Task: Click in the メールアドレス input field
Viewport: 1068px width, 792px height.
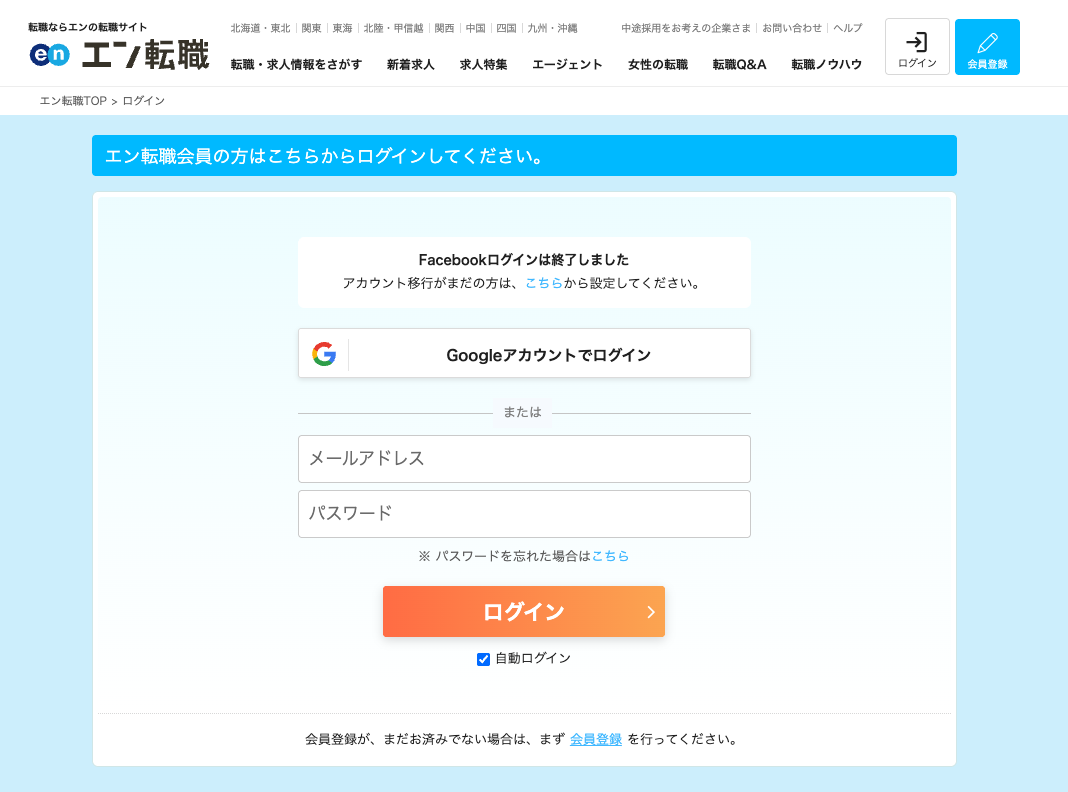Action: [524, 459]
